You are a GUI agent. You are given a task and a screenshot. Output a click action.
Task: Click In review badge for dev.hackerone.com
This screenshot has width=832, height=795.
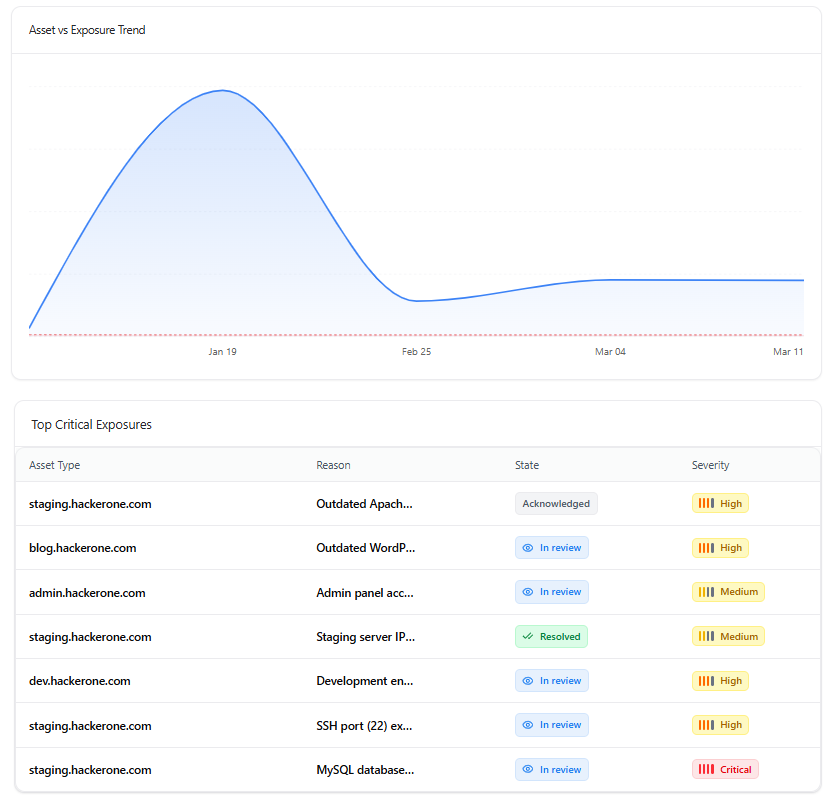point(552,680)
